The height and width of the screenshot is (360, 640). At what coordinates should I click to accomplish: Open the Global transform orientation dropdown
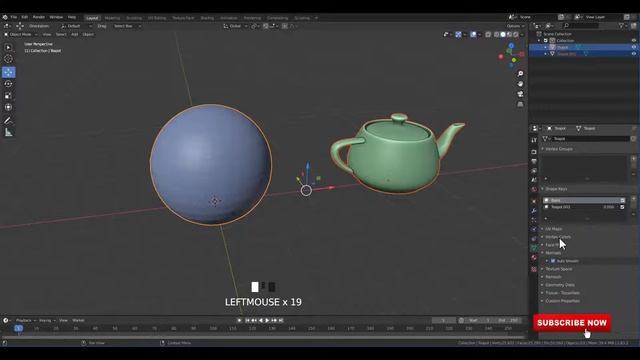(x=236, y=26)
